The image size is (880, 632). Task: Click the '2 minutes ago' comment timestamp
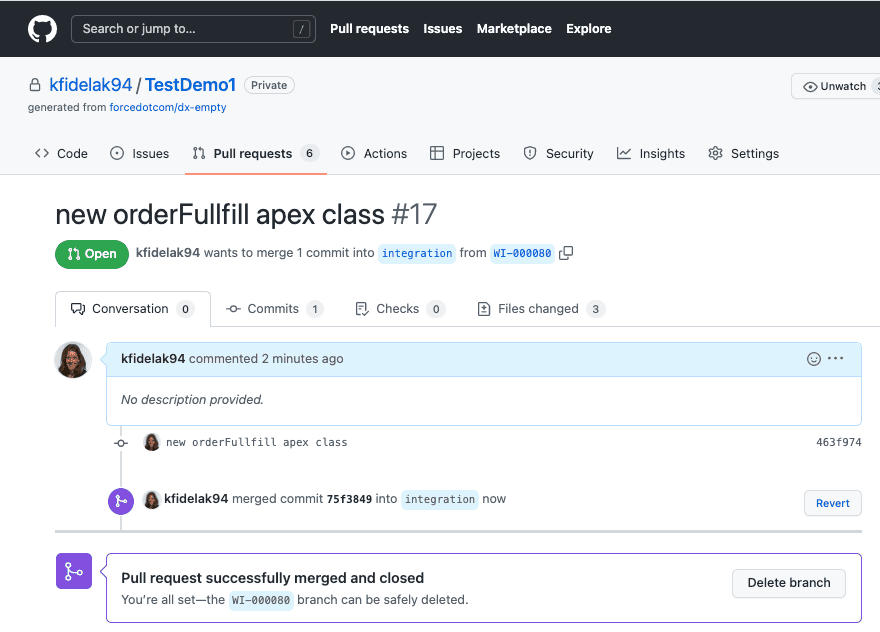pos(302,359)
